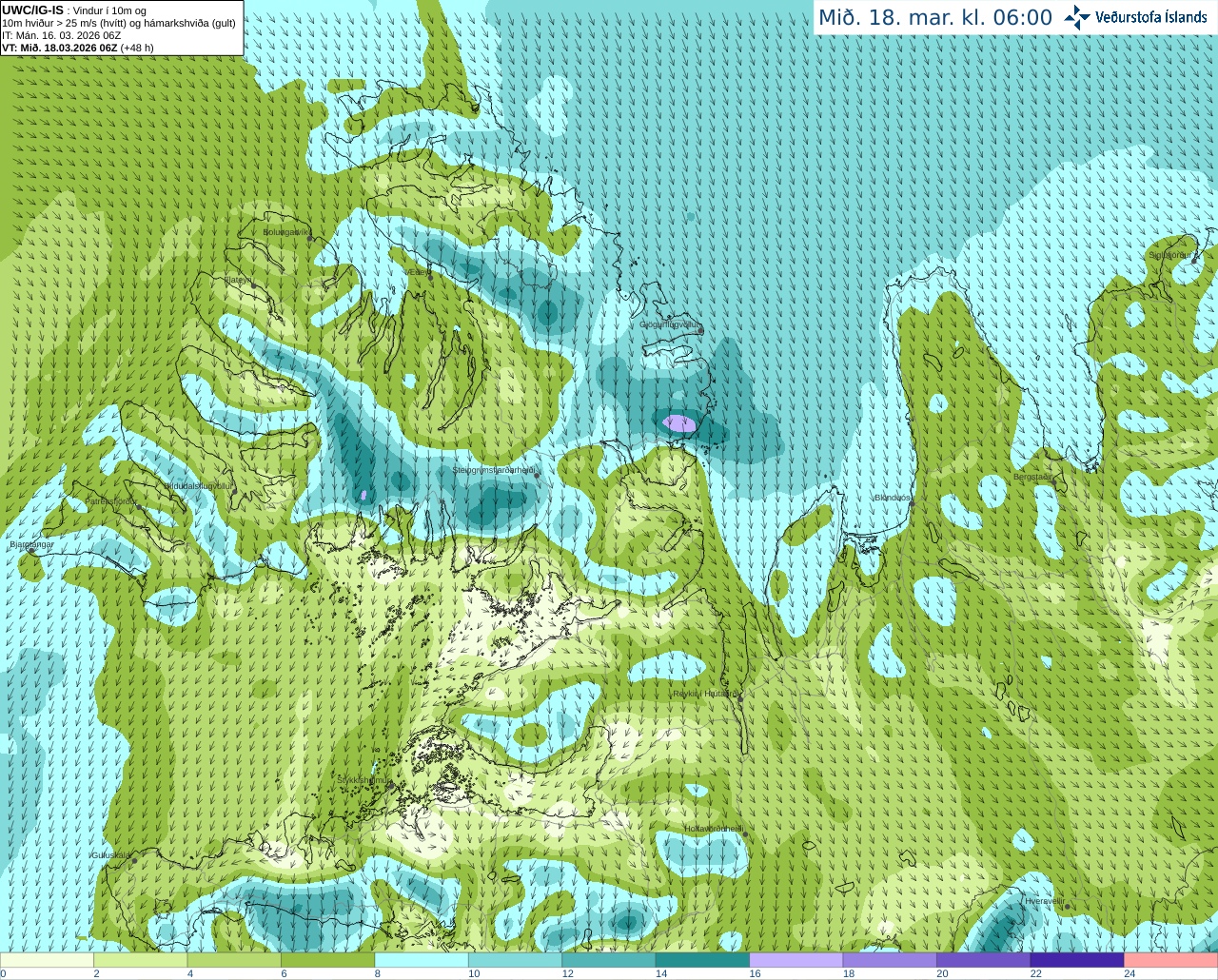The height and width of the screenshot is (980, 1218).
Task: Click the 10–12 m/s turquoise legend swatch
Action: [x=515, y=960]
